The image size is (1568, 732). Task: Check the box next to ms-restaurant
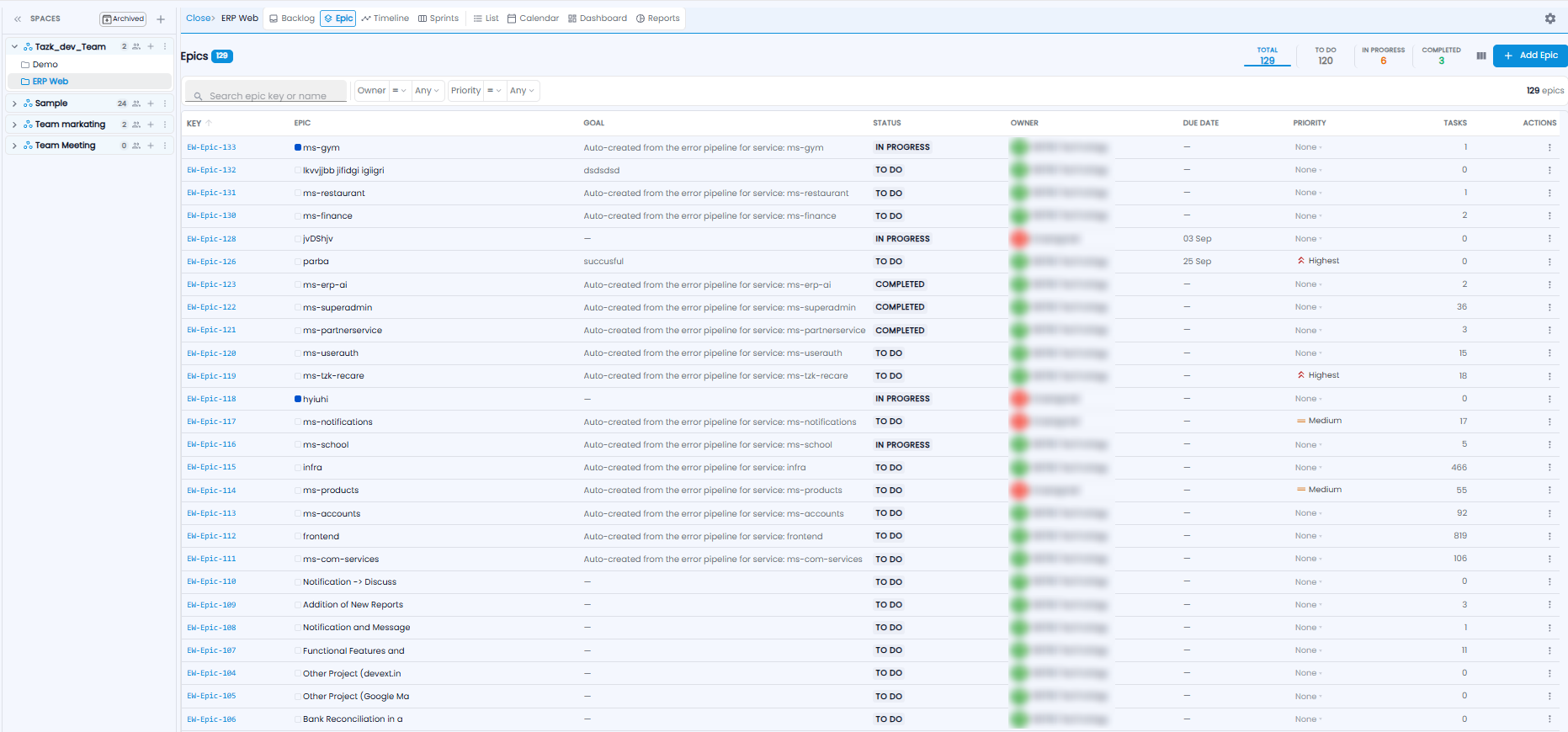coord(298,194)
